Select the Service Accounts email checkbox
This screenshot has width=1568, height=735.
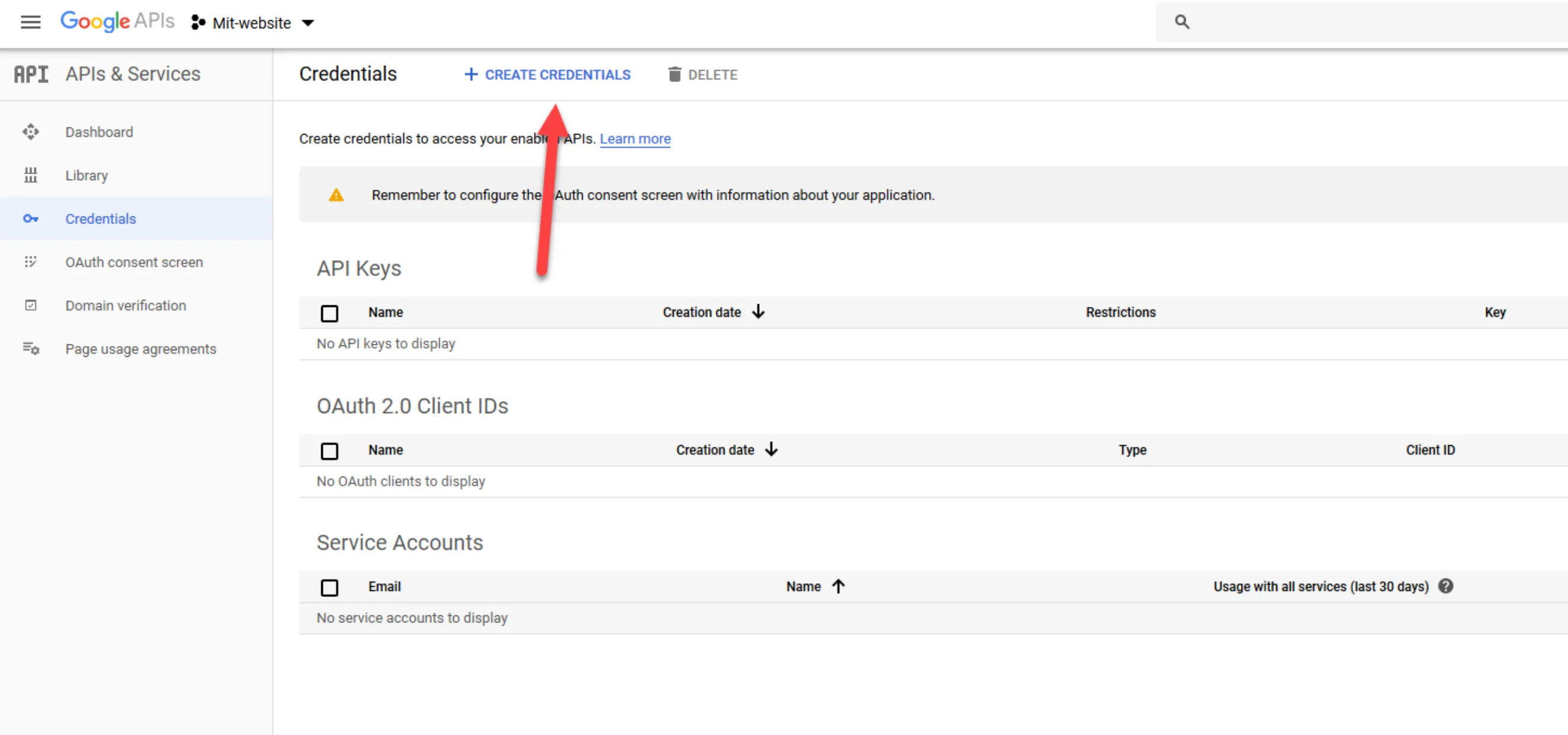point(330,587)
